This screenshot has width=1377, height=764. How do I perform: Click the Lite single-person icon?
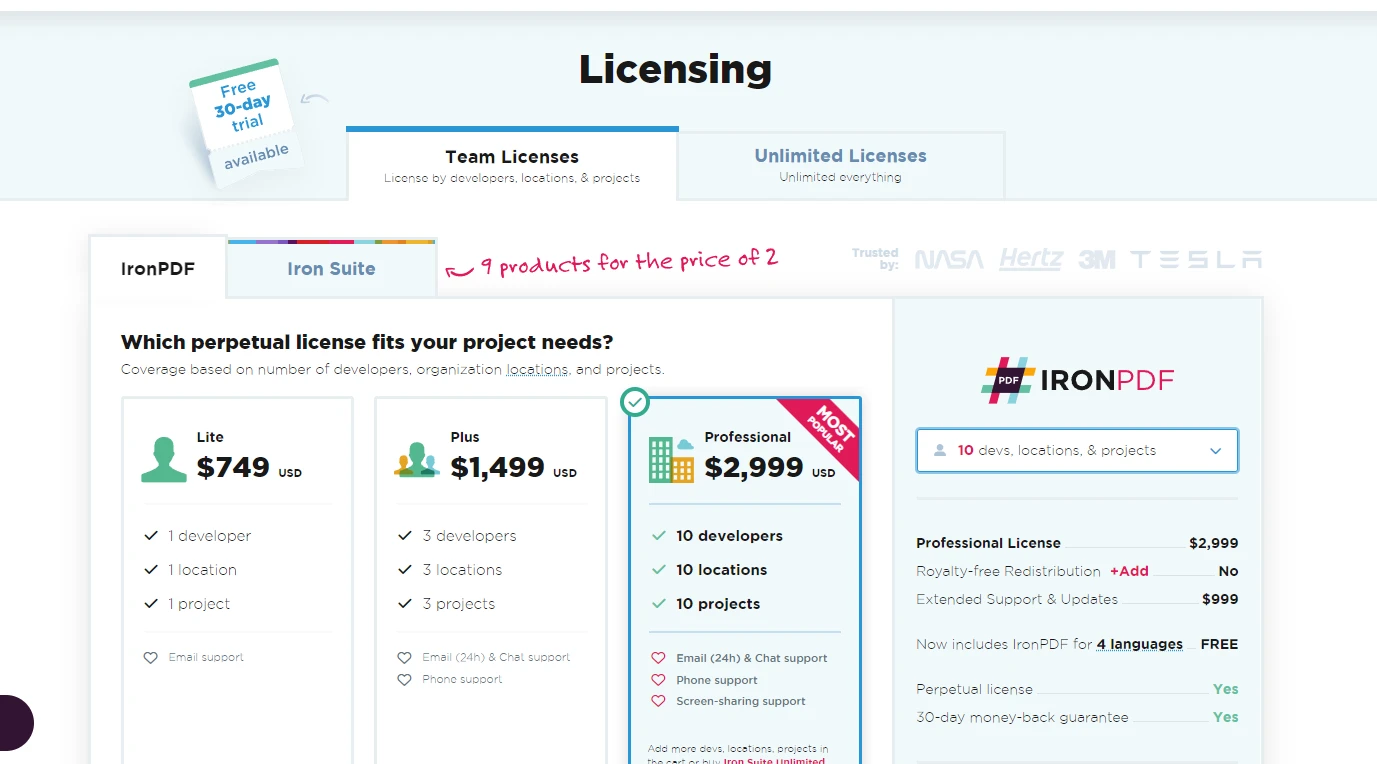164,459
